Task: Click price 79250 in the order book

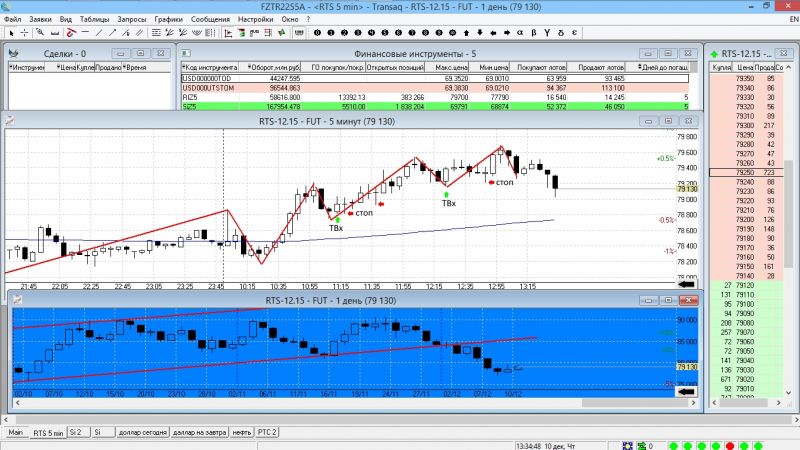Action: pos(745,173)
